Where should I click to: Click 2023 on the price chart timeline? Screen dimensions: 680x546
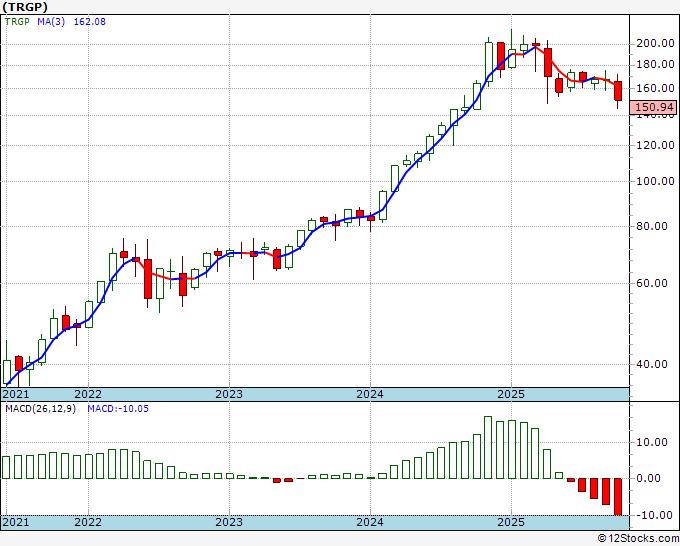(229, 394)
